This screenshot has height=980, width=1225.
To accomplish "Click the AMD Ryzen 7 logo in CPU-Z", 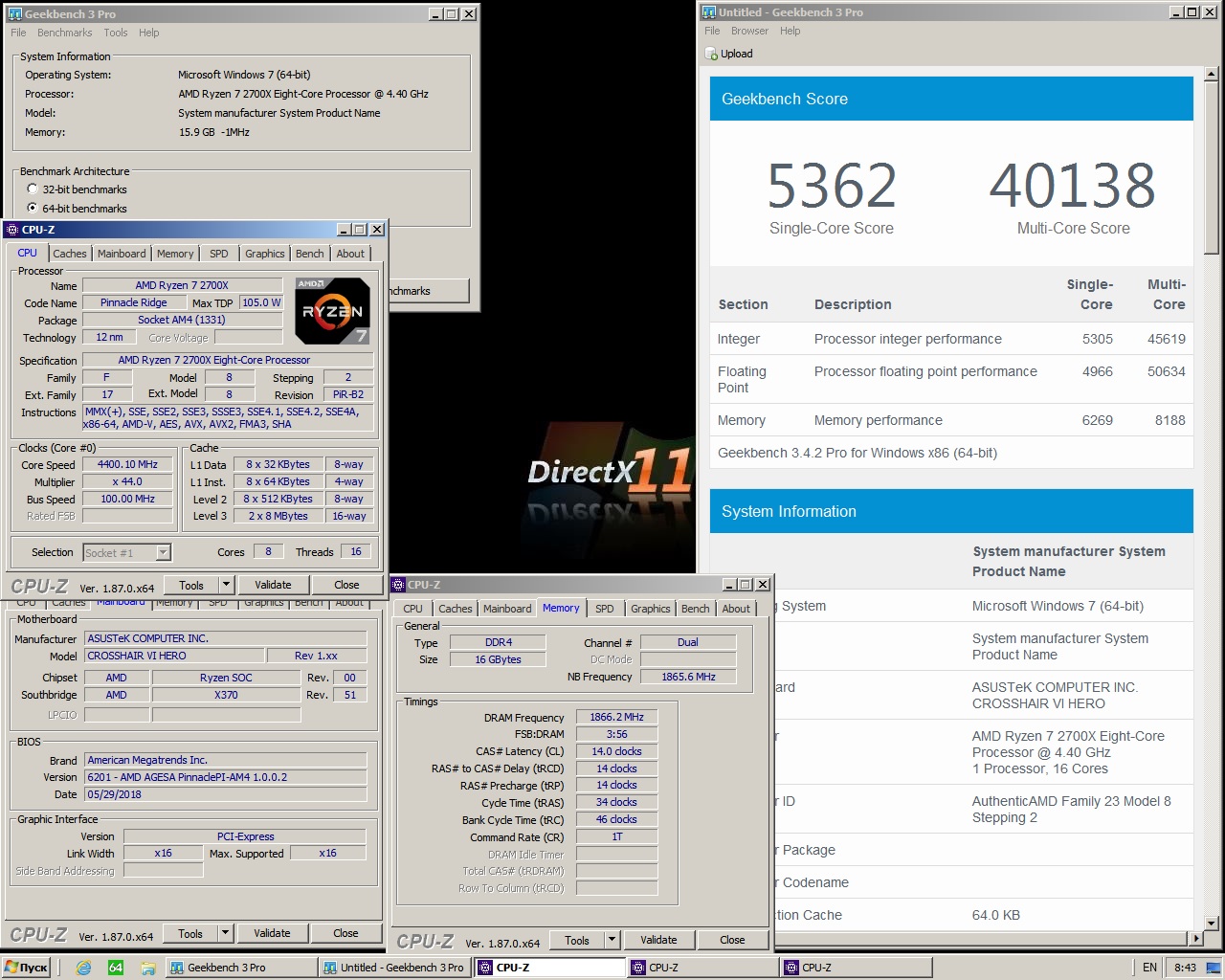I will 332,310.
